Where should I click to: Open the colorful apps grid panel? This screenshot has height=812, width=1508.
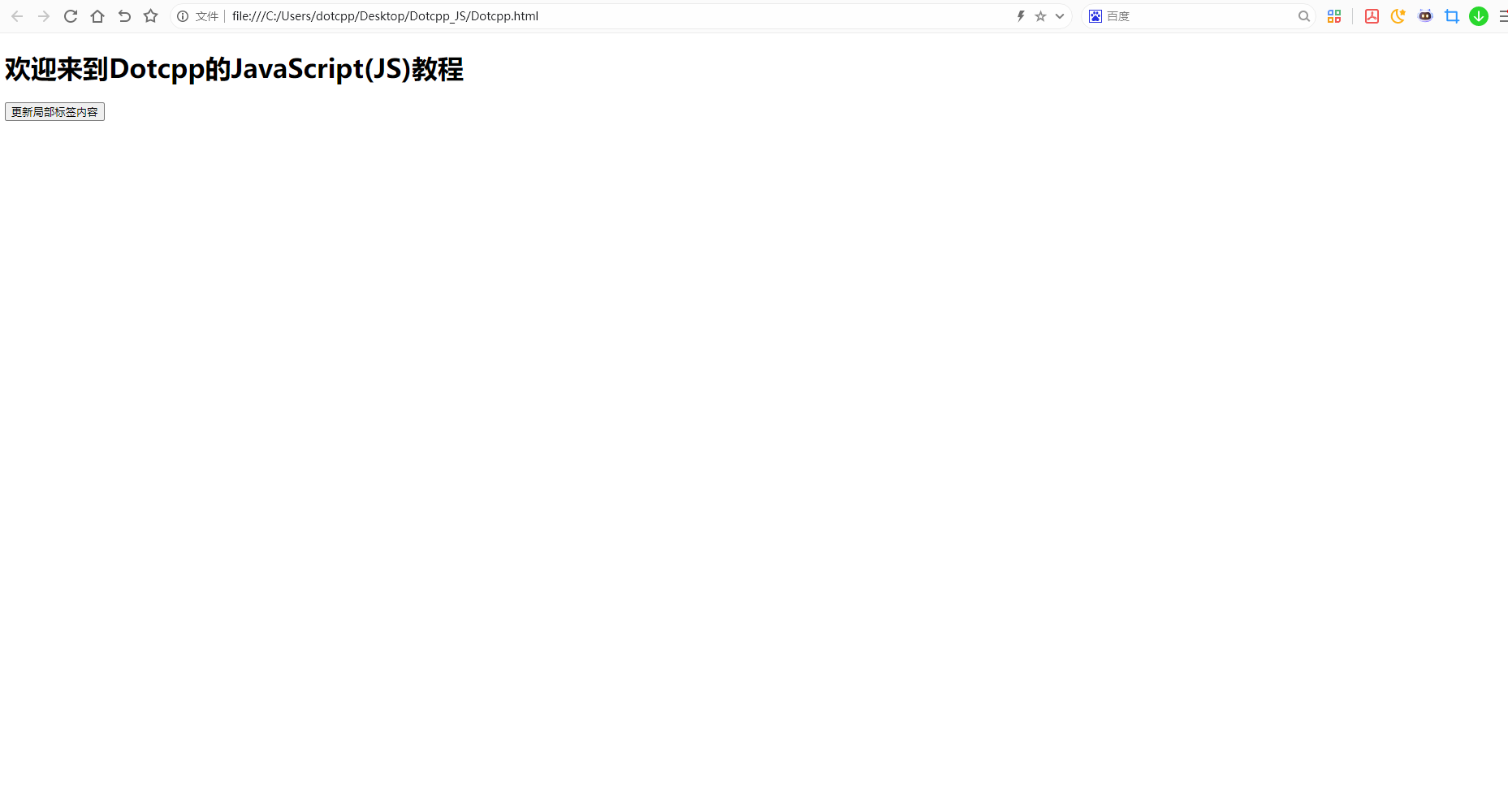(1334, 15)
